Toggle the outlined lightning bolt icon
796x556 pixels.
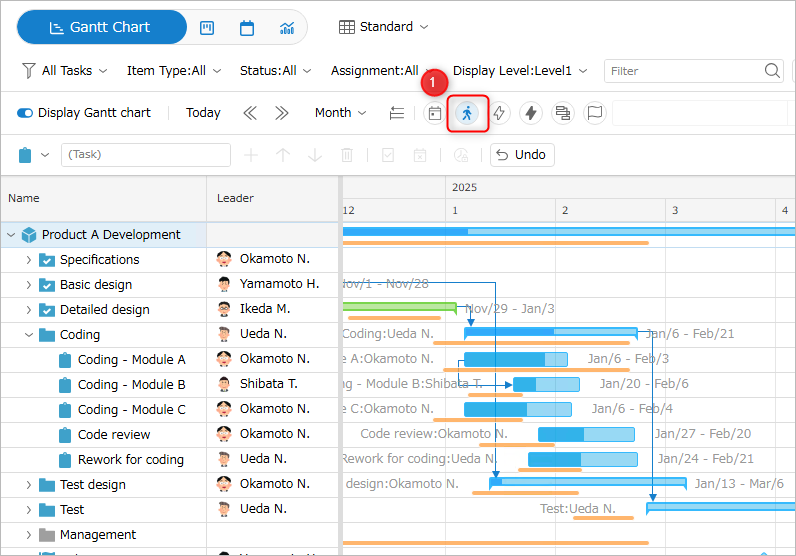[499, 113]
